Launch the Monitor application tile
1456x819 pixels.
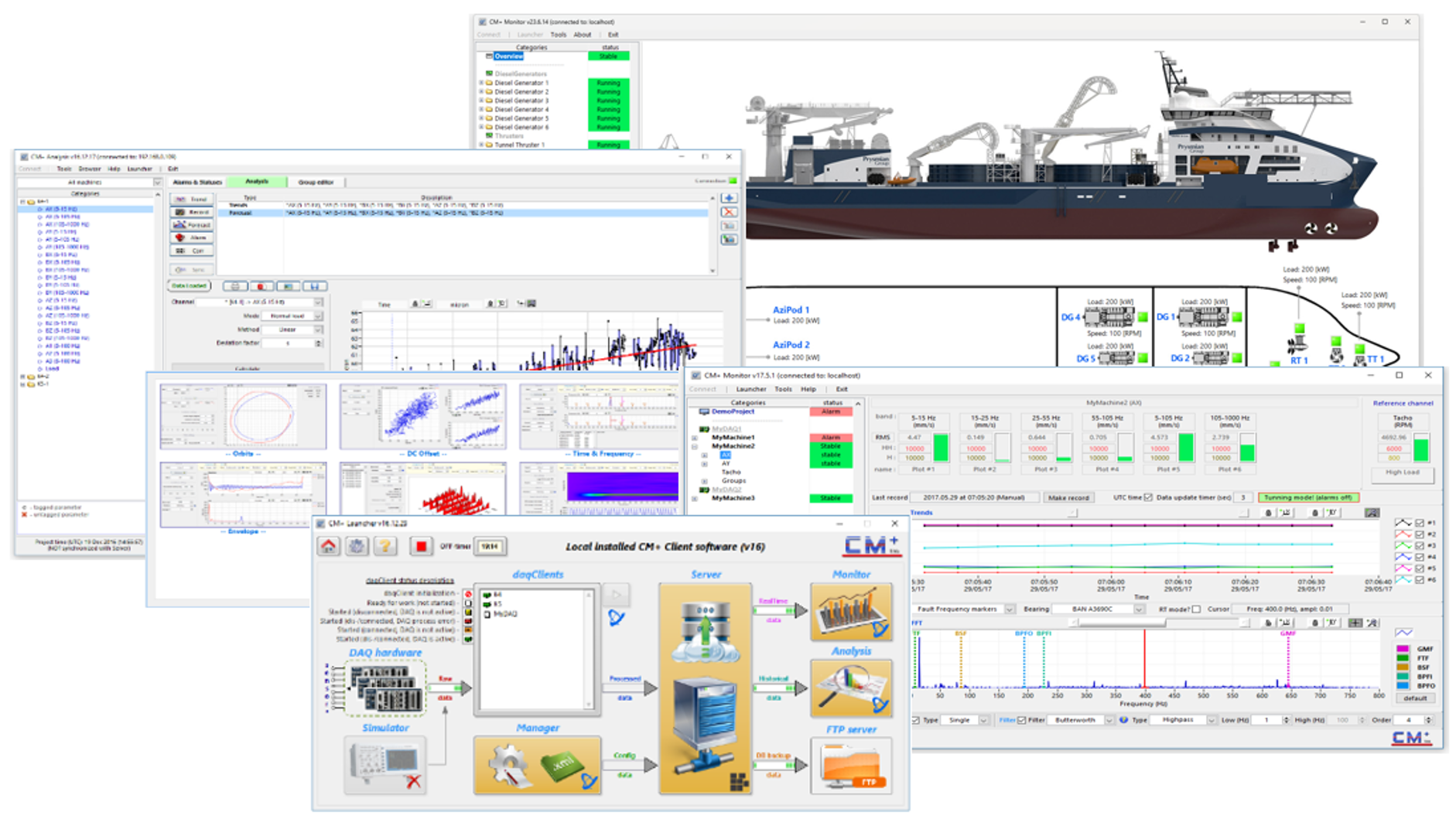coord(851,613)
